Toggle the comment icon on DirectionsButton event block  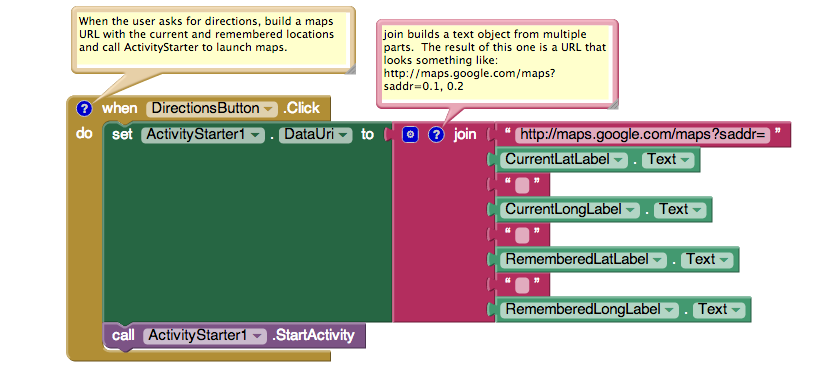(84, 109)
